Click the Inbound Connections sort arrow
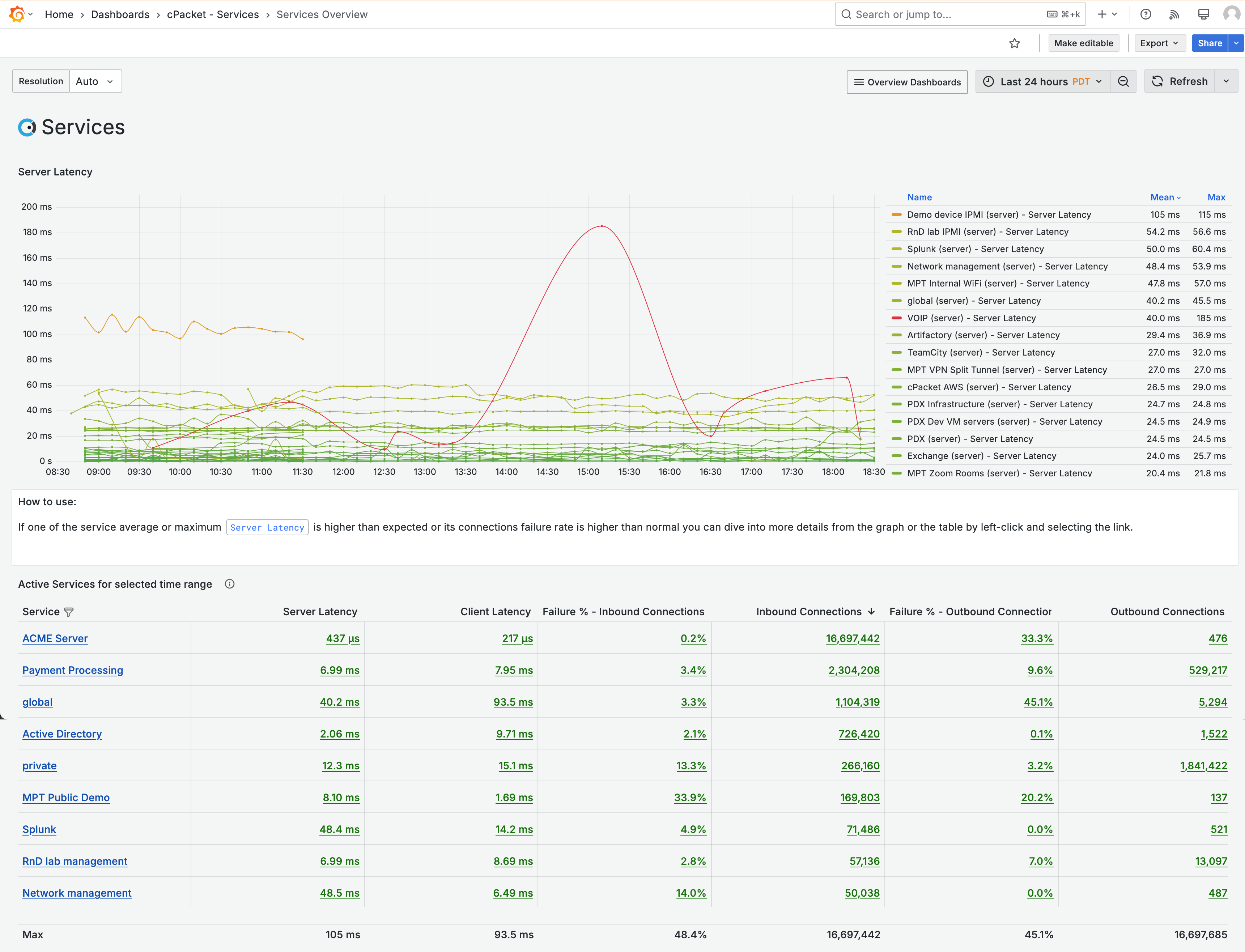 pos(872,611)
